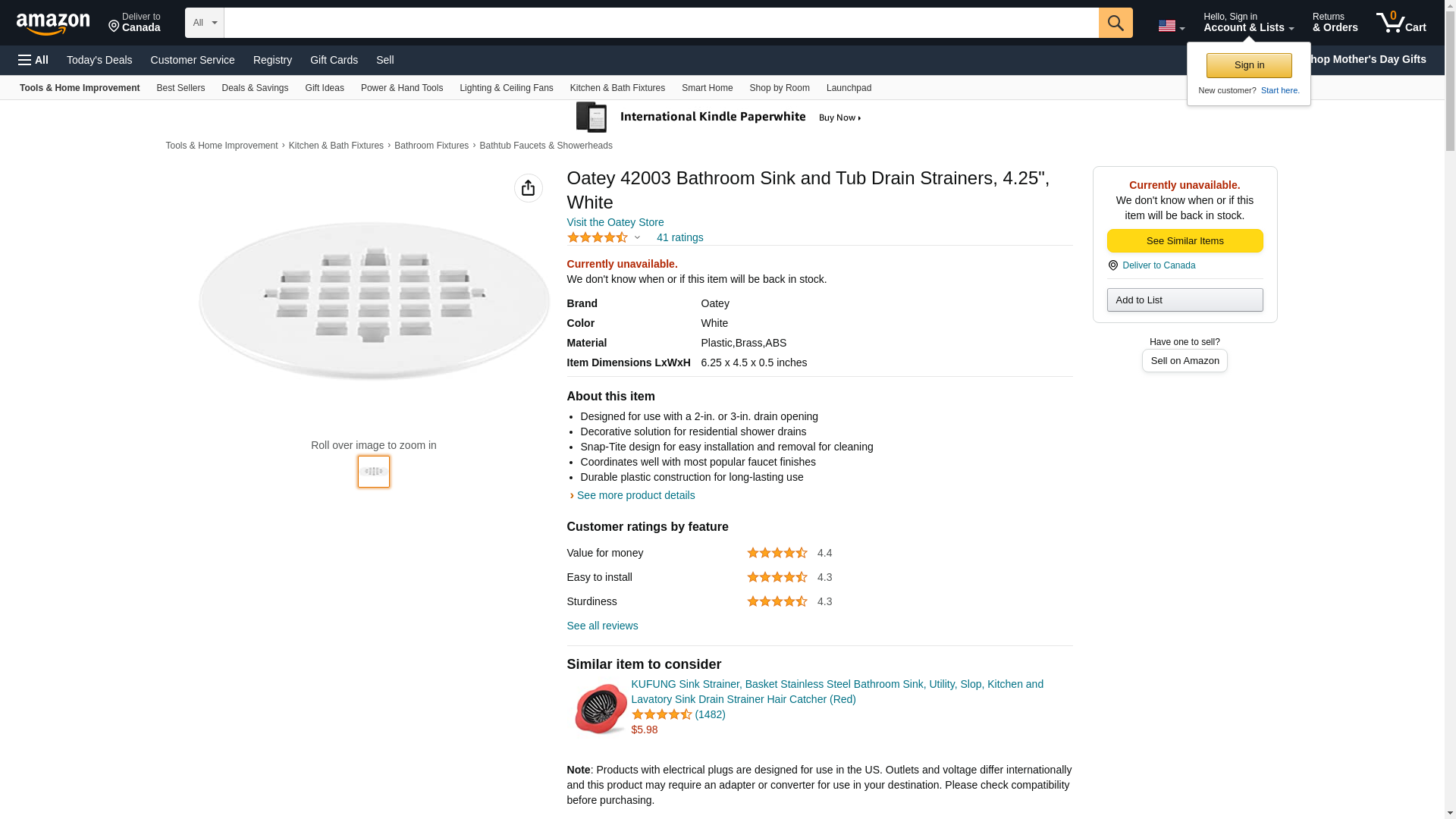Click the Amazon logo

[53, 24]
